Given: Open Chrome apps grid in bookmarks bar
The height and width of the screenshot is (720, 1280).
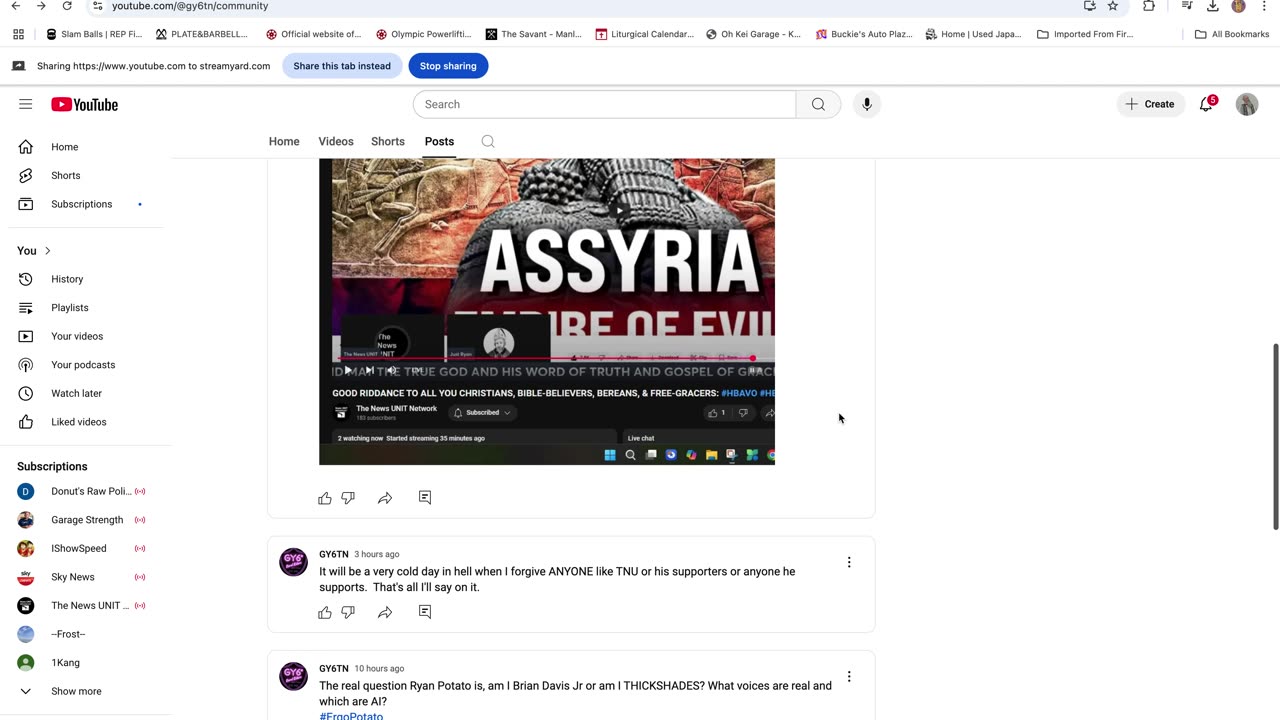Looking at the screenshot, I should click(x=18, y=34).
